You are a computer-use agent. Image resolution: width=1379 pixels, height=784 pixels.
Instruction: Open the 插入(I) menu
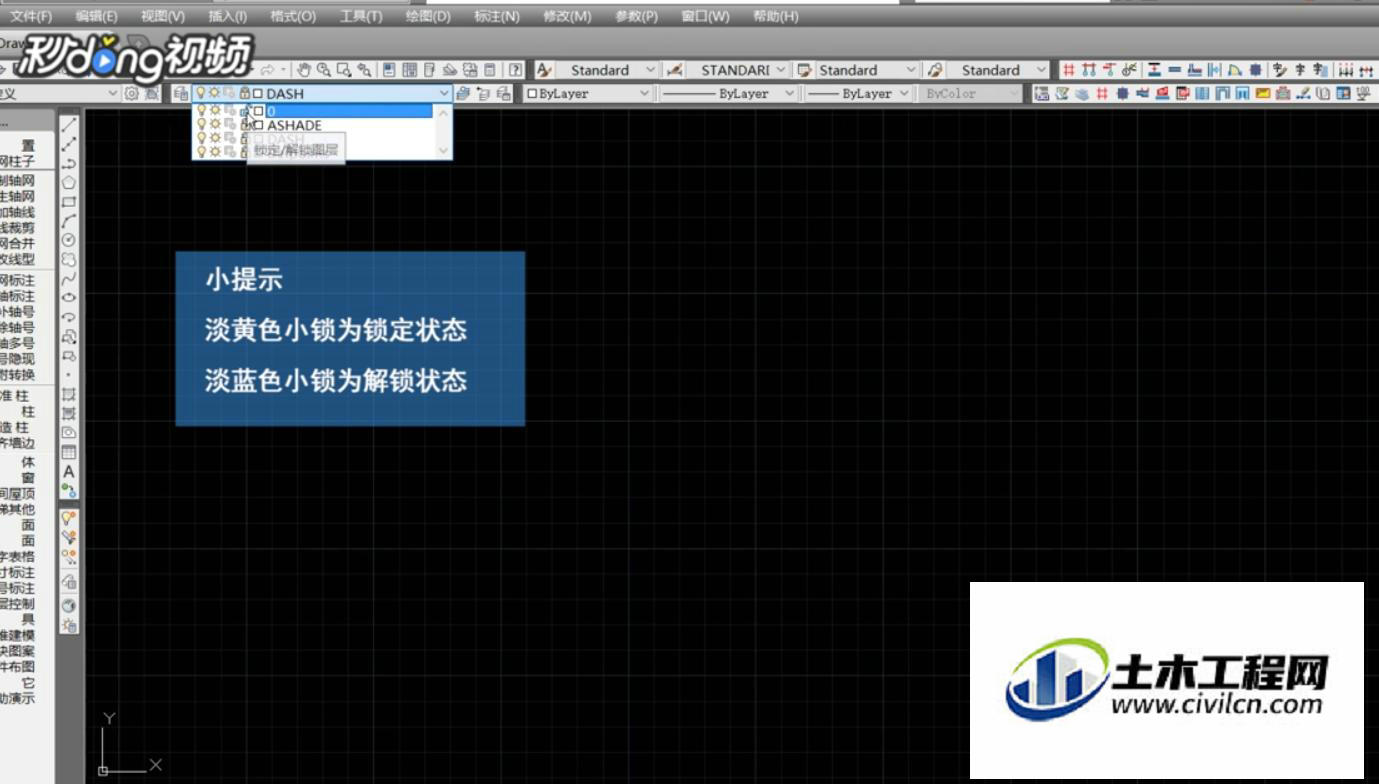coord(227,16)
